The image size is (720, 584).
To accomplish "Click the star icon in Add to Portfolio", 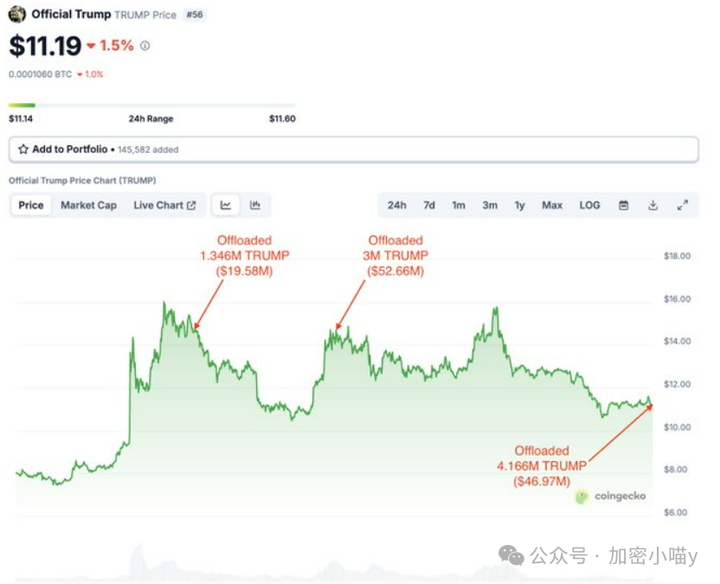I will (x=23, y=149).
